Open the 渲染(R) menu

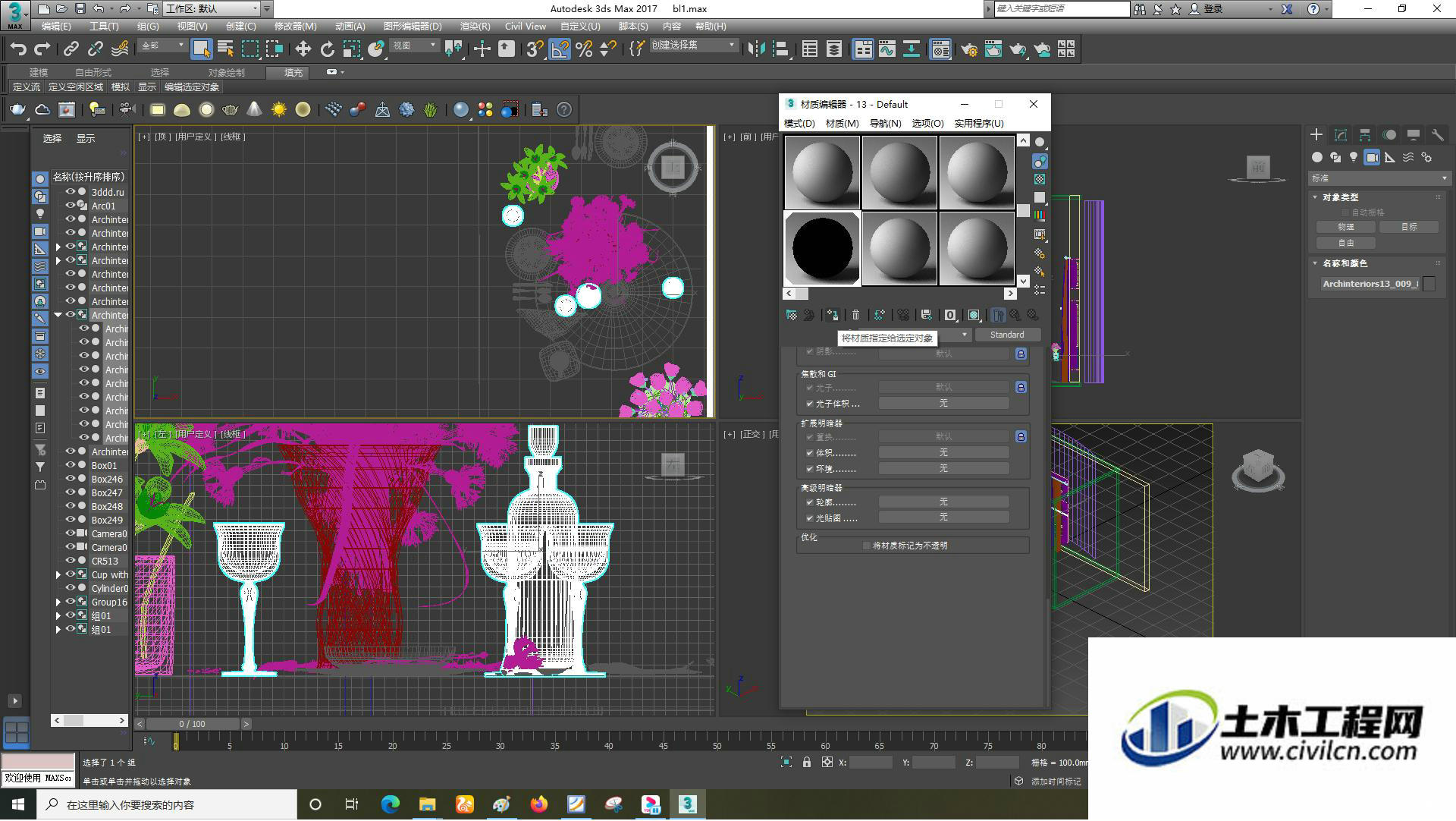[x=475, y=26]
